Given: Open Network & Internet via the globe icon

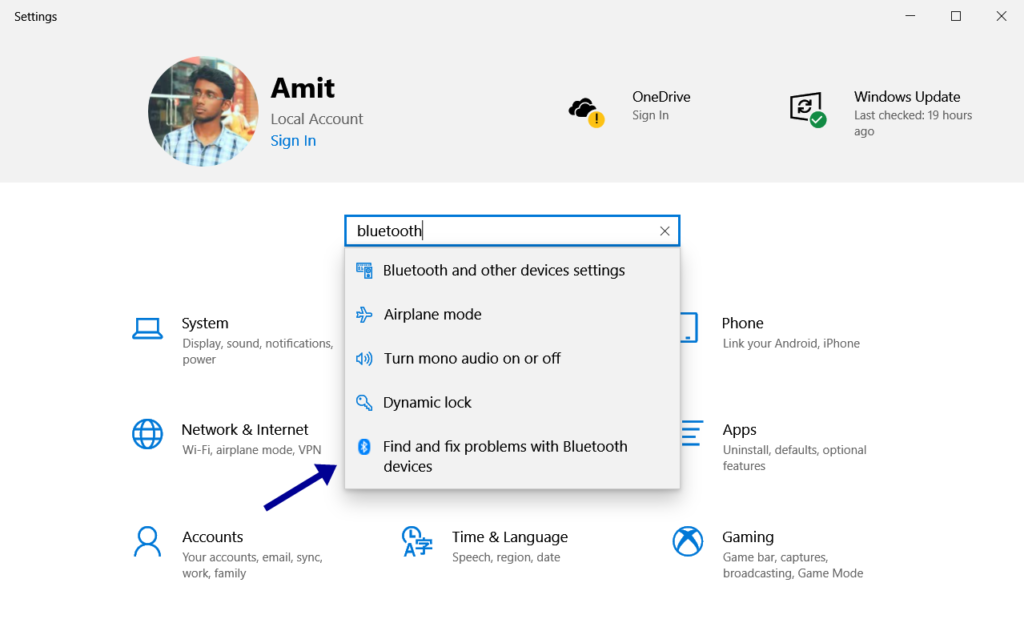Looking at the screenshot, I should [x=147, y=434].
